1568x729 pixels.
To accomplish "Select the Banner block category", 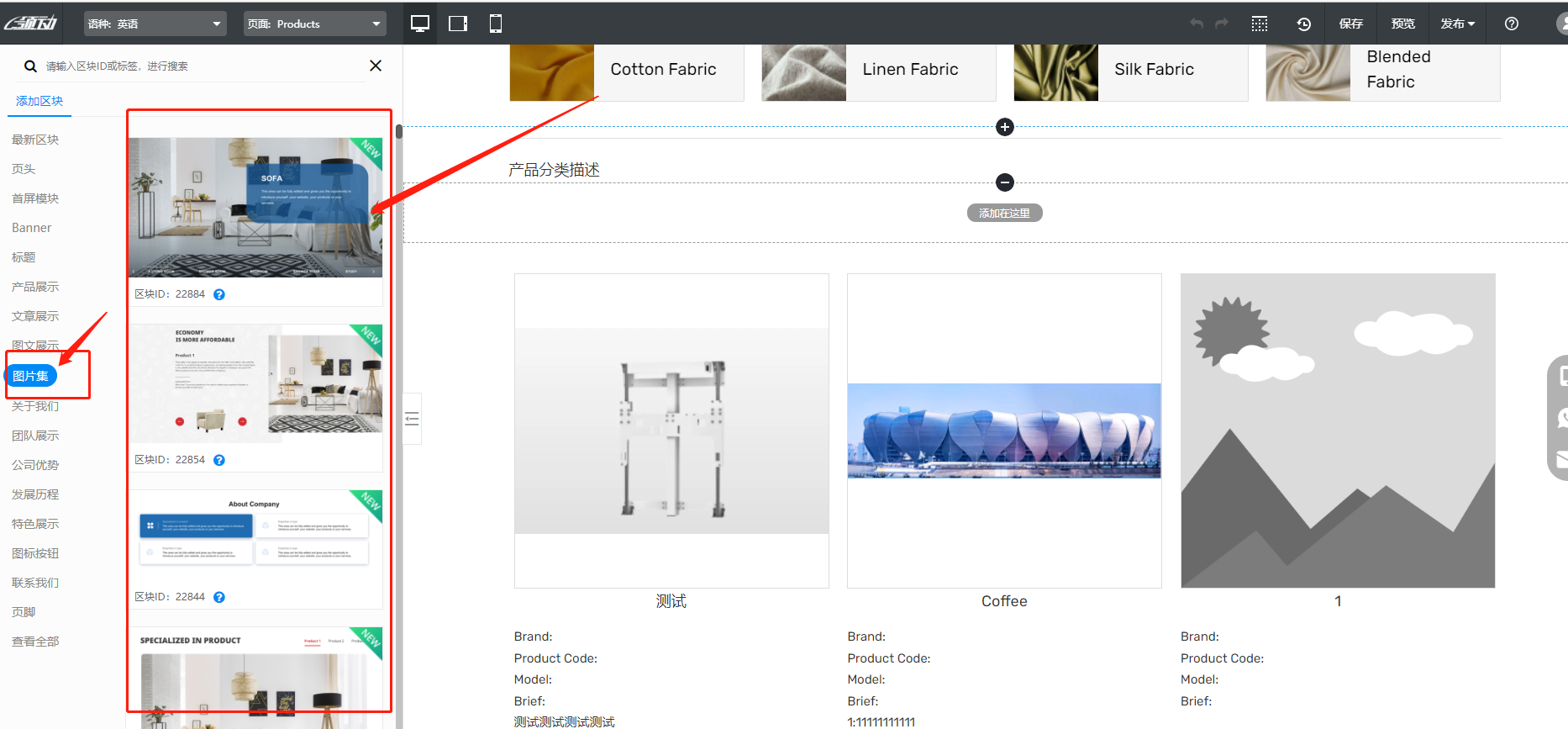I will tap(32, 228).
